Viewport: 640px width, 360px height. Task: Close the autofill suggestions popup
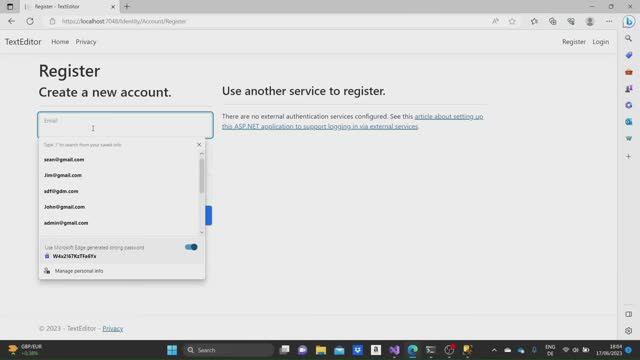(199, 144)
